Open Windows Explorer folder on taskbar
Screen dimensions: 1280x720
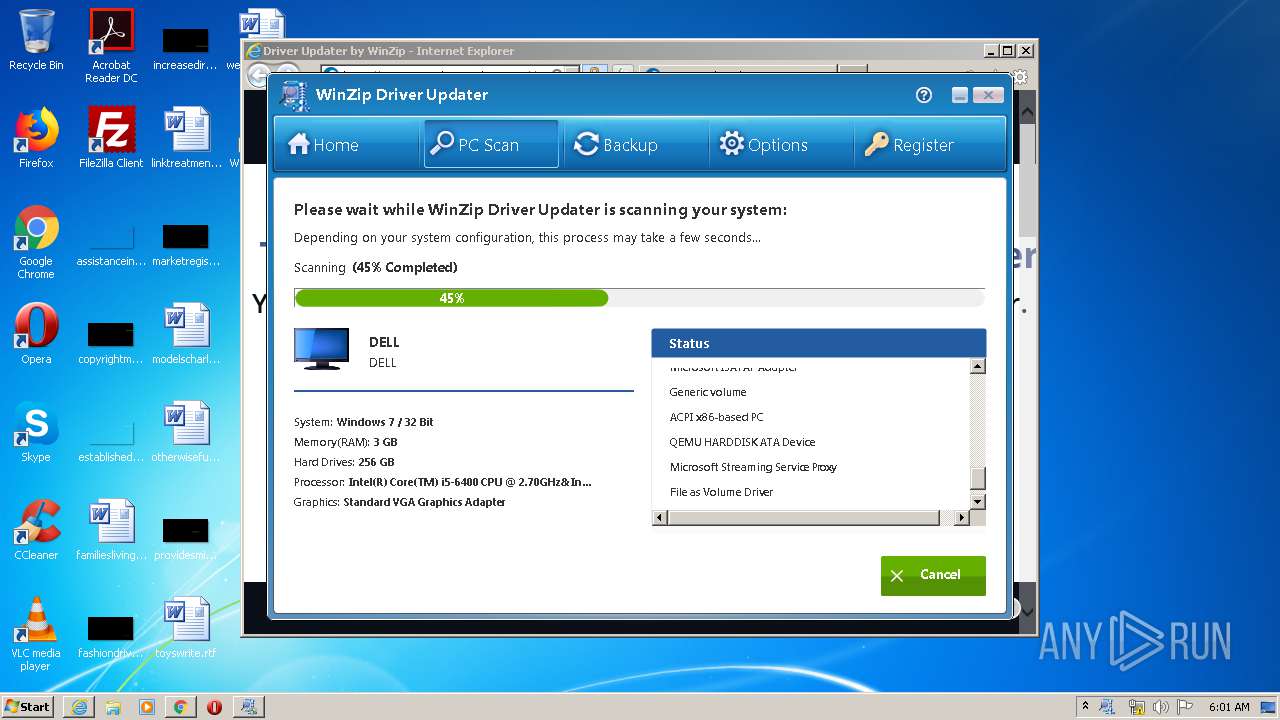point(113,707)
